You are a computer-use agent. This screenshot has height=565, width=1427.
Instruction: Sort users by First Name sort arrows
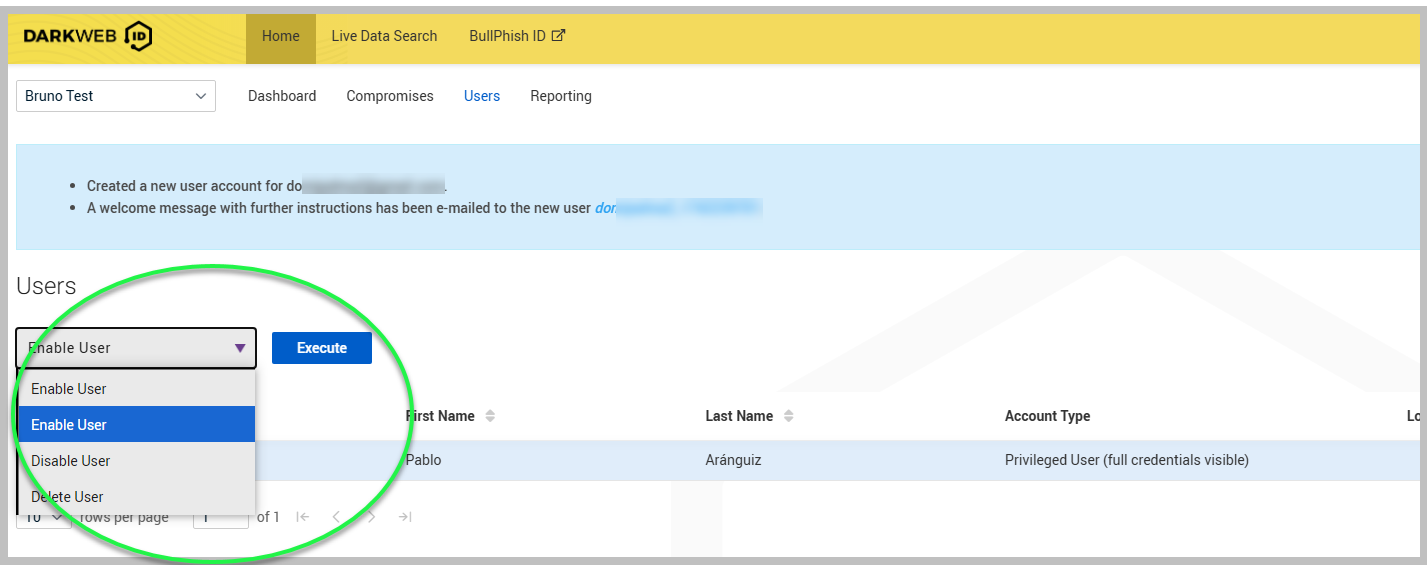[x=490, y=416]
